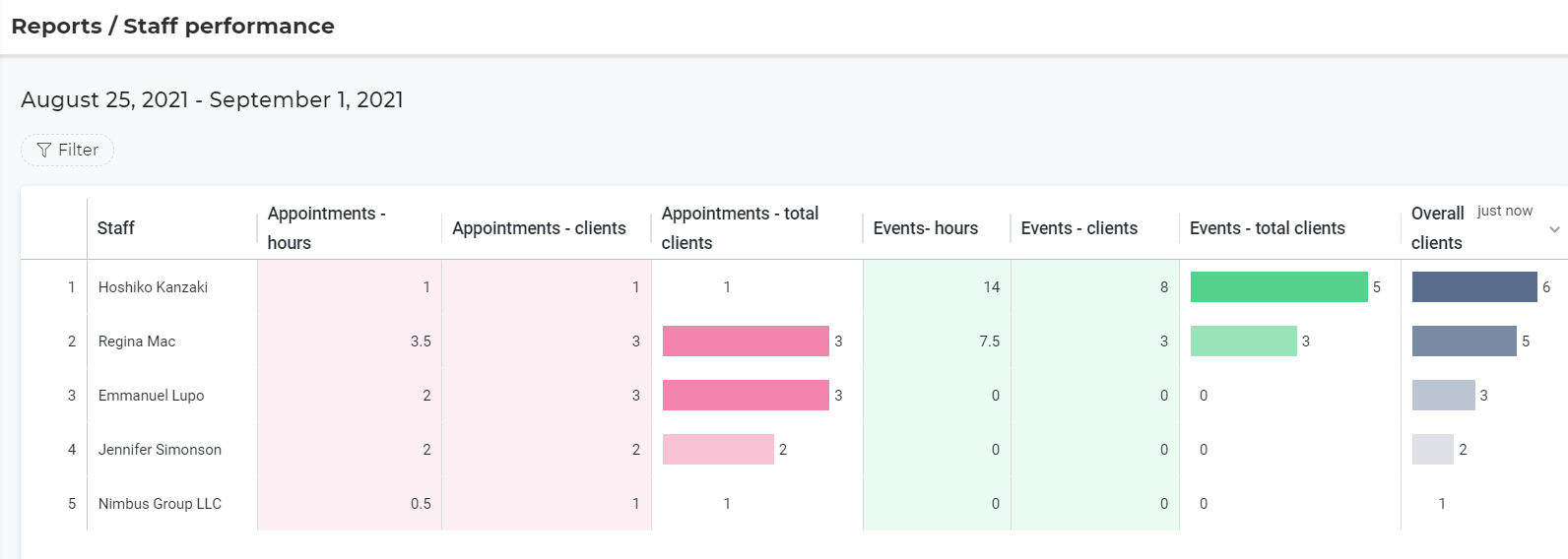Click Jennifer Simonson's light pink appointments bar
The width and height of the screenshot is (1568, 559).
718,450
